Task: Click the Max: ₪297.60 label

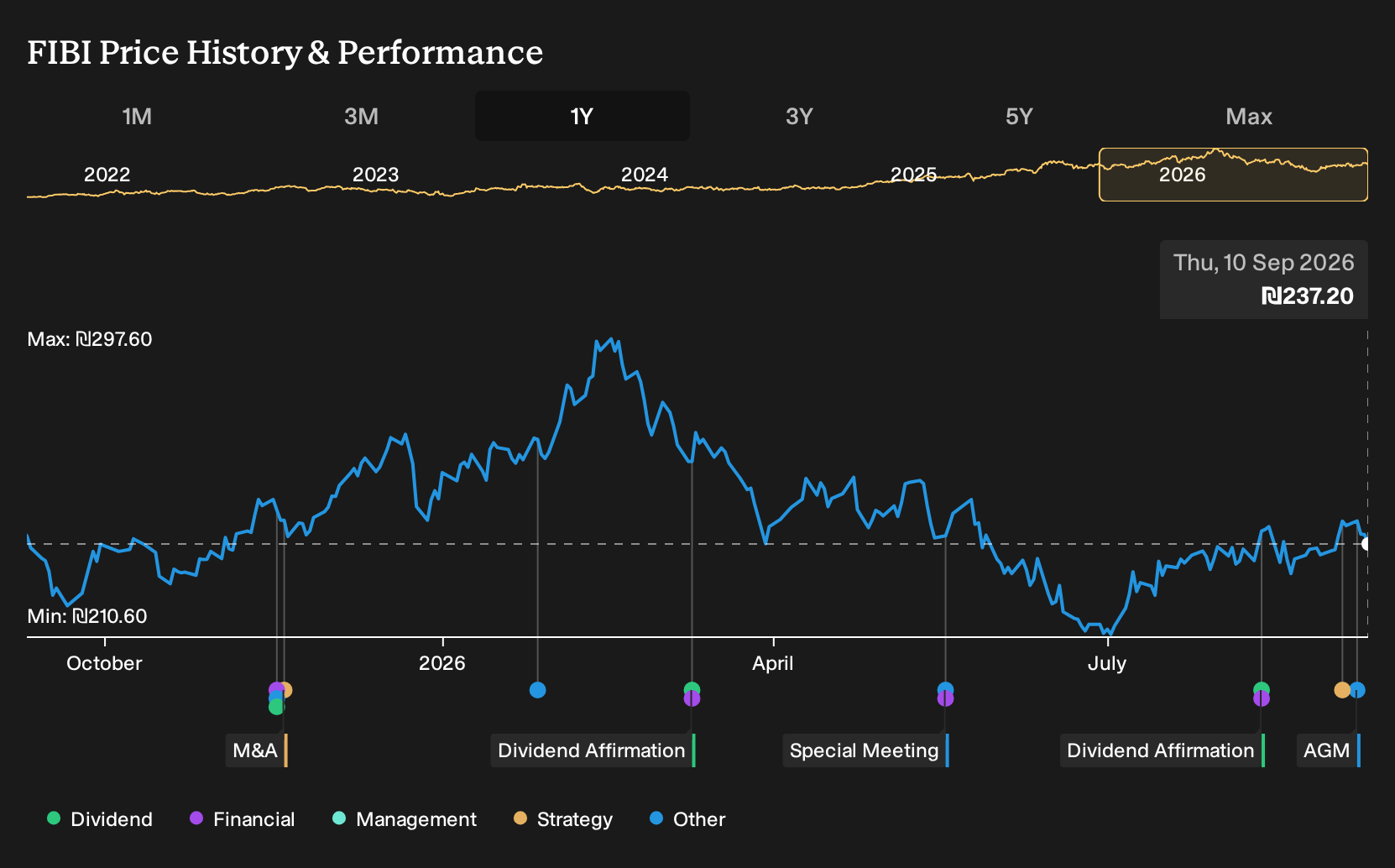Action: tap(90, 339)
